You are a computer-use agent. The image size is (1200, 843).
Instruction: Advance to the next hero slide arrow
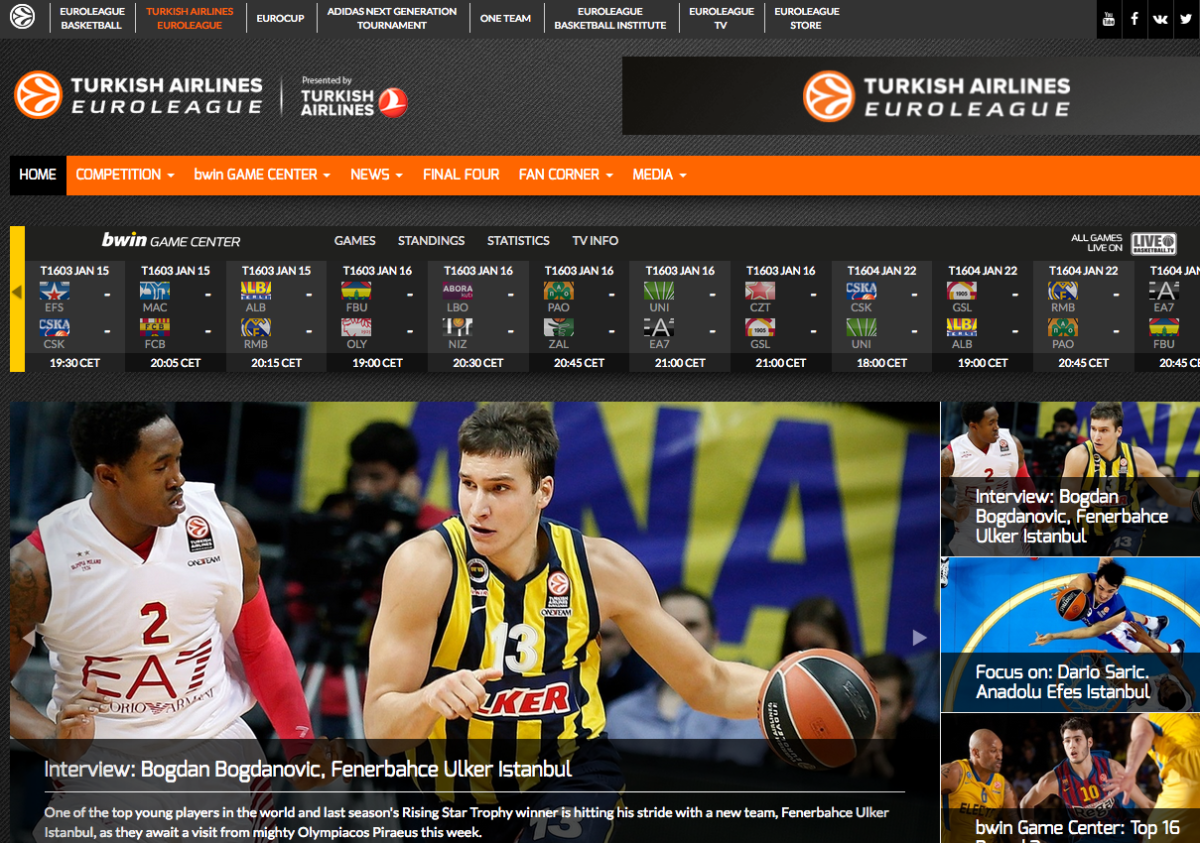click(919, 637)
